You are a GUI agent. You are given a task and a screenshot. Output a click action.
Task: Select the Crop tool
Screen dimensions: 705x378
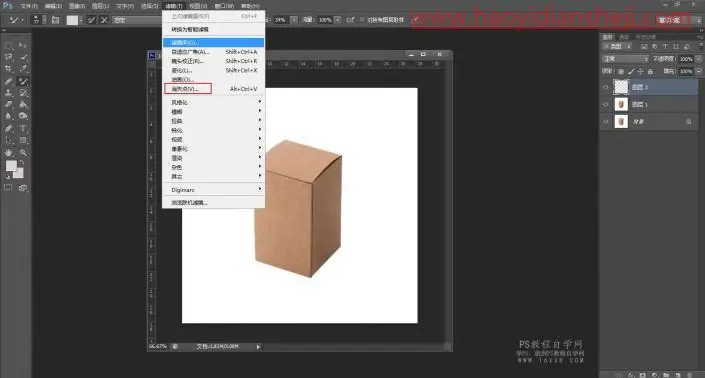(9, 68)
